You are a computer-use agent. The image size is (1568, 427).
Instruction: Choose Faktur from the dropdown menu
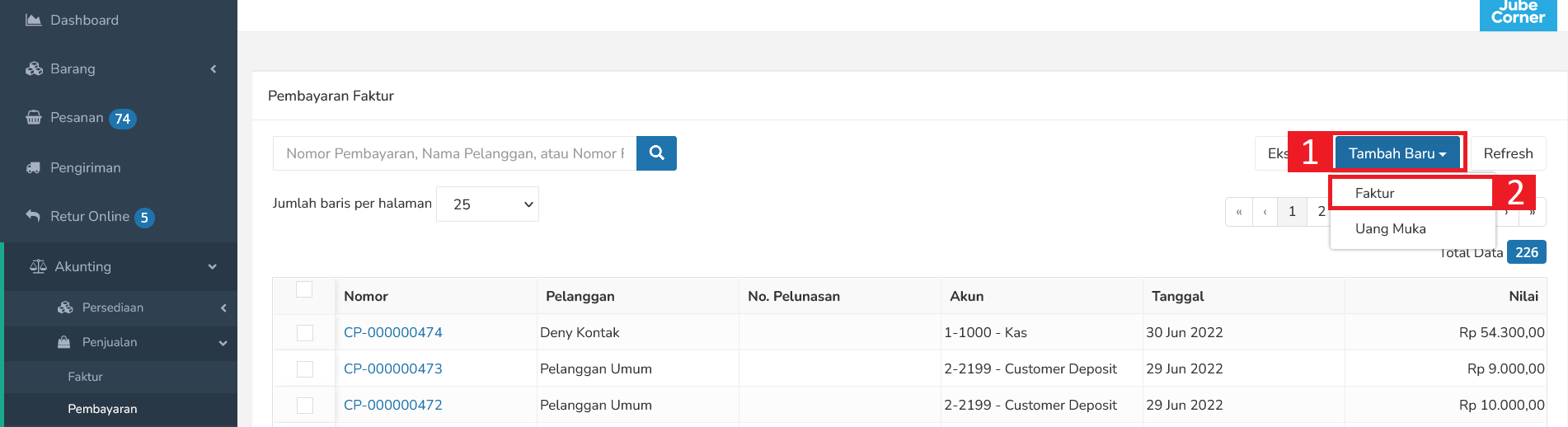tap(1374, 193)
